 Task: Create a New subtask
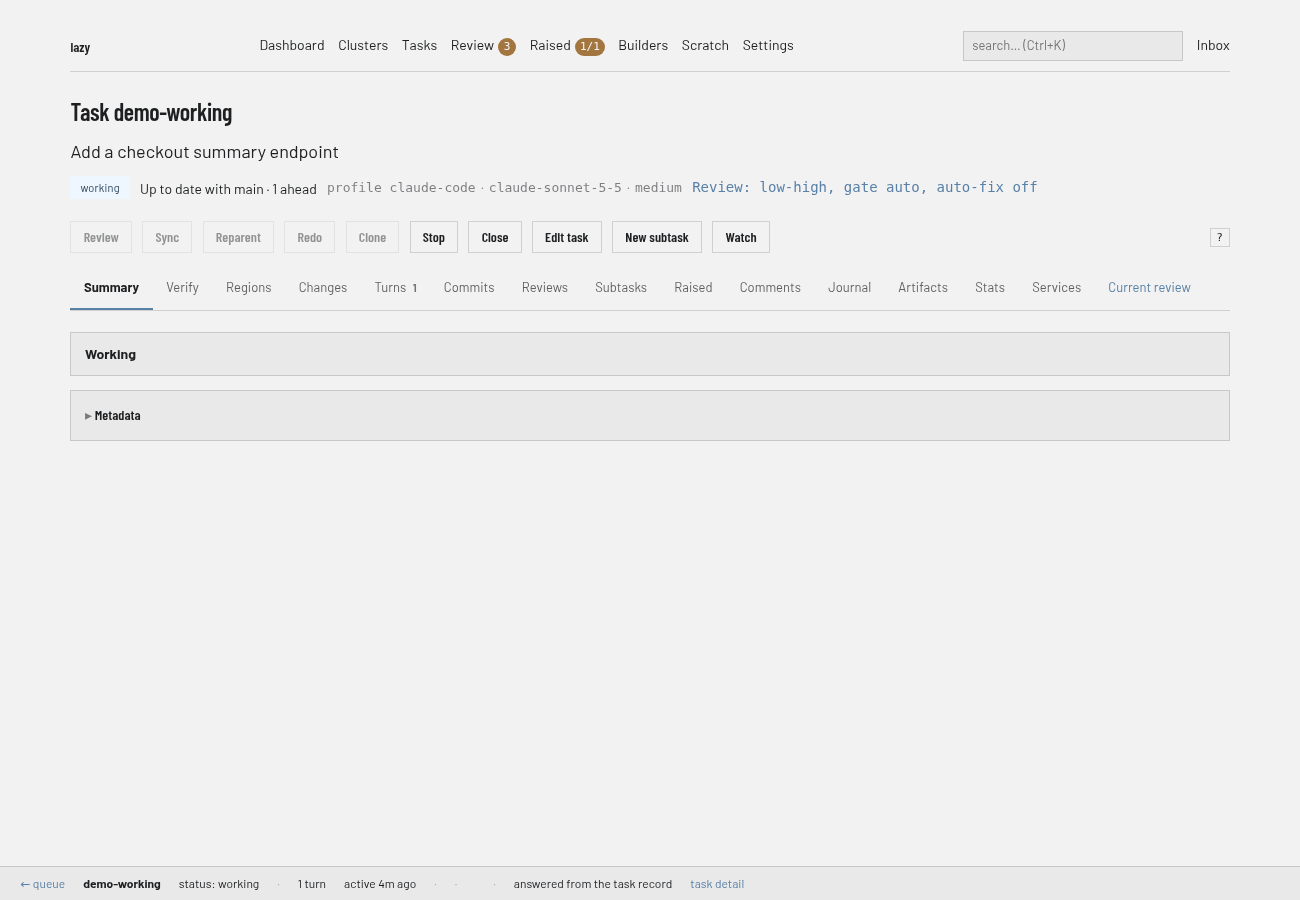[x=657, y=237]
